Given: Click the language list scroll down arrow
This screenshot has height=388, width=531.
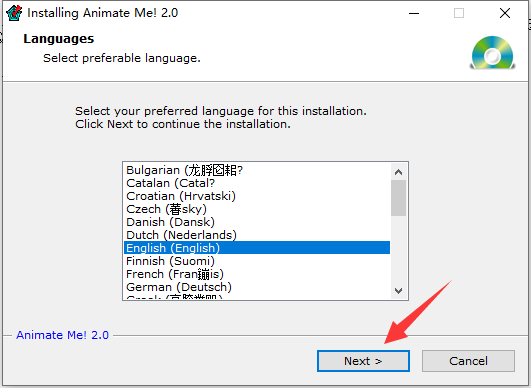Looking at the screenshot, I should click(398, 290).
